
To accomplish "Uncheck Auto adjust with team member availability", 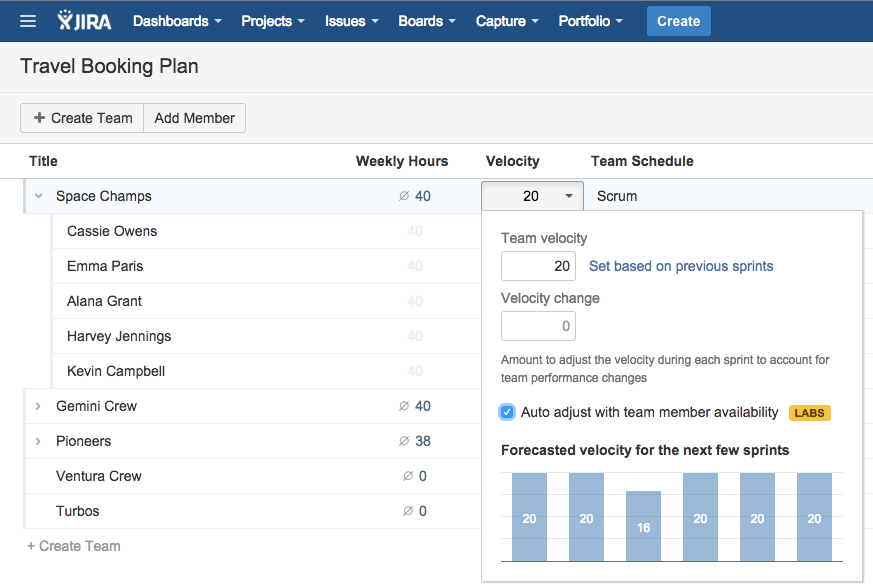I will point(507,411).
